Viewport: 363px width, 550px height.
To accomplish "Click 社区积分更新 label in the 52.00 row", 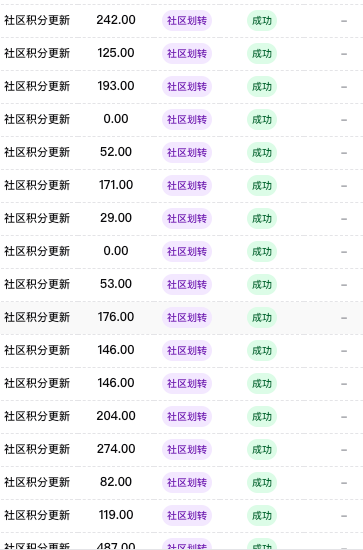I will (37, 152).
